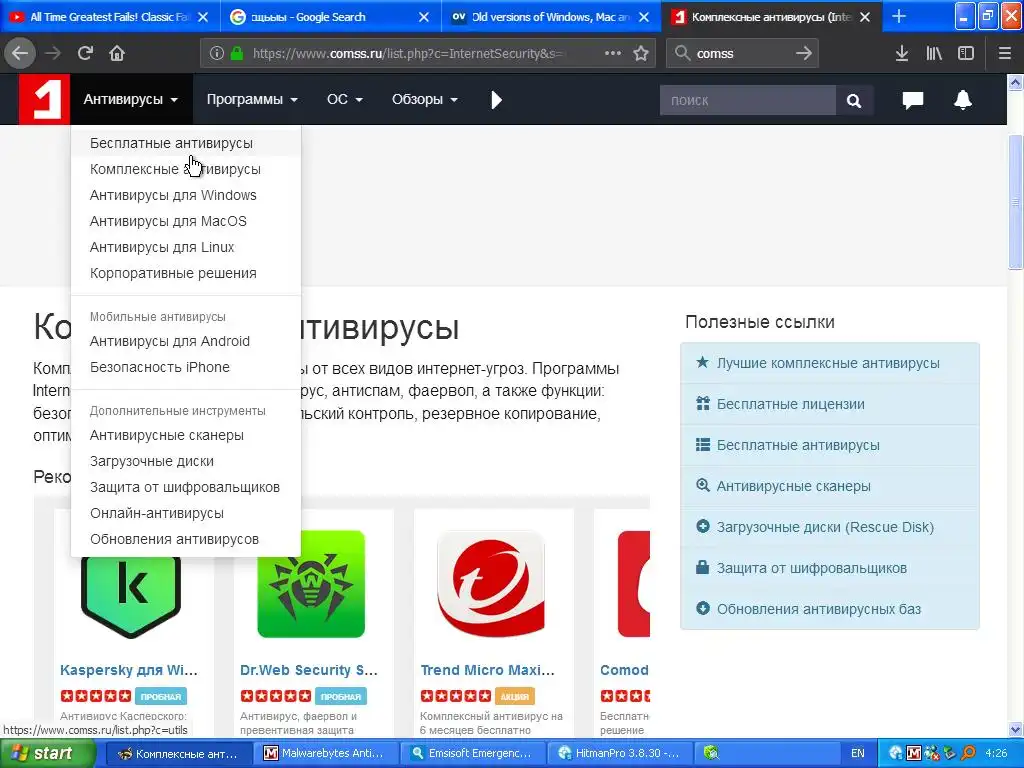Toggle the Firefox sidebar icon
The width and height of the screenshot is (1024, 768).
click(x=966, y=53)
